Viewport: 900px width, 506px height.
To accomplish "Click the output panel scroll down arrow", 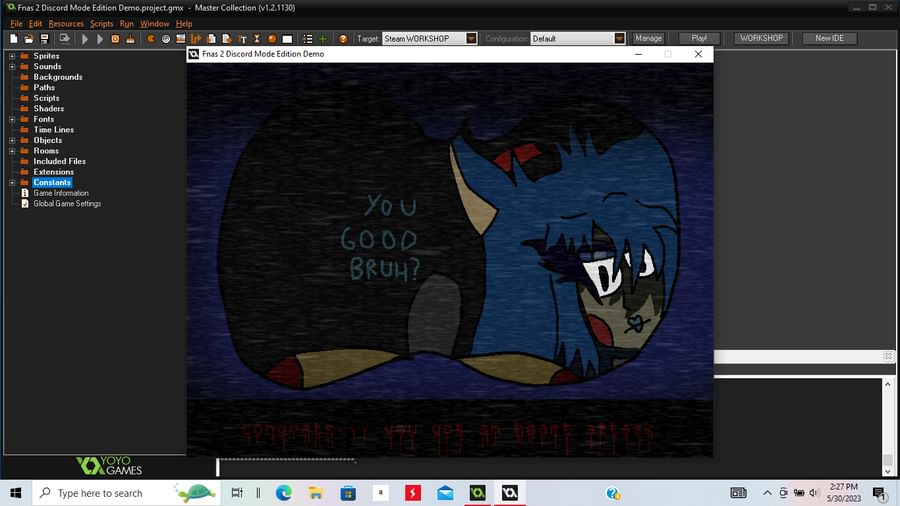I will (888, 471).
